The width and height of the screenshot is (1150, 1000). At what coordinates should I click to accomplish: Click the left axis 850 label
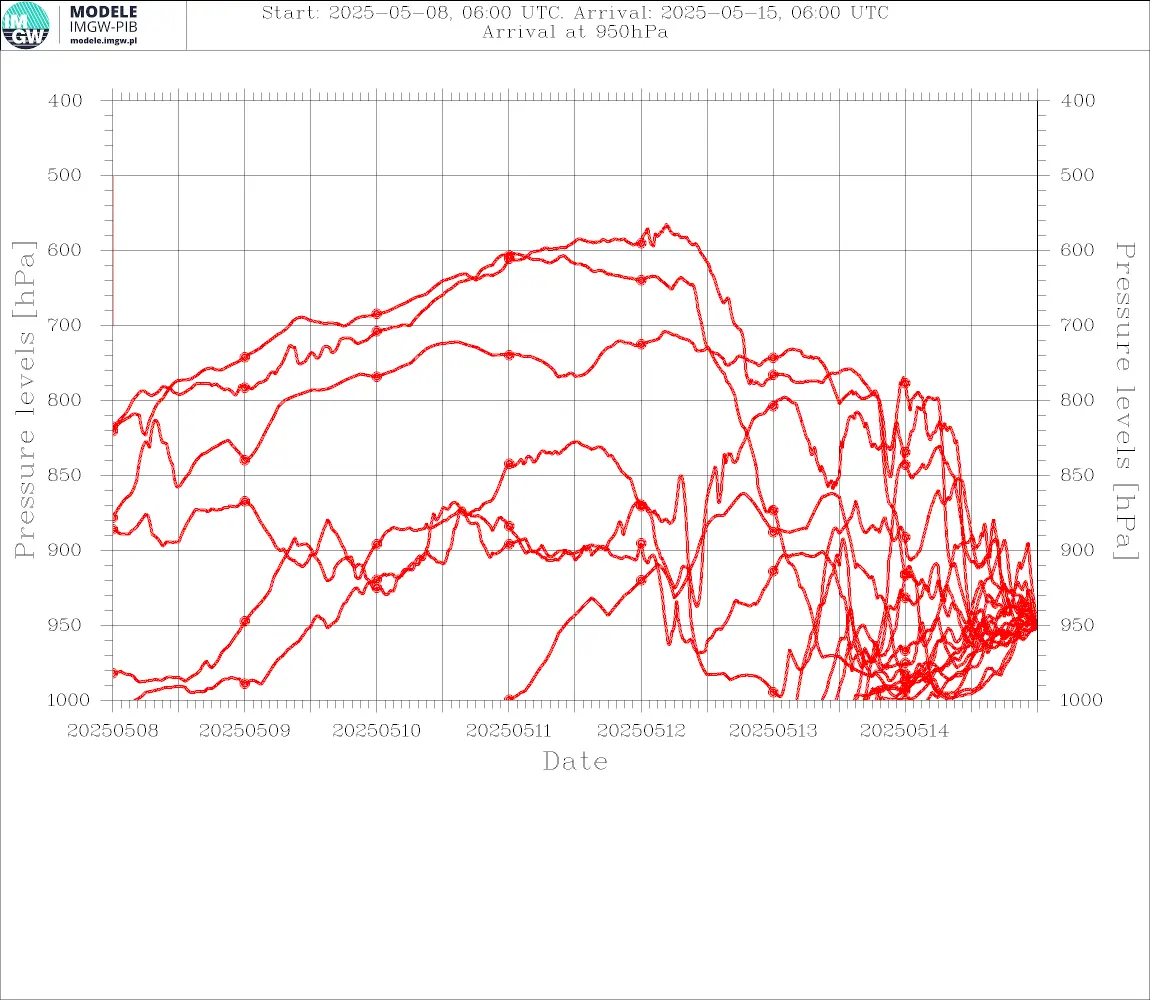pyautogui.click(x=65, y=475)
